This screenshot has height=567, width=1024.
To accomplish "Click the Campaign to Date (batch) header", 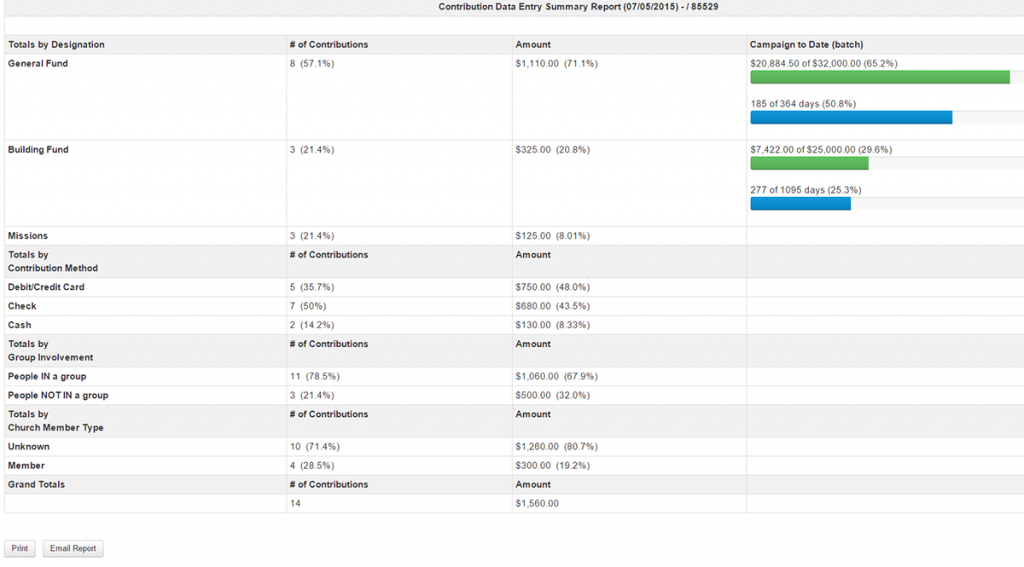I will tap(806, 45).
